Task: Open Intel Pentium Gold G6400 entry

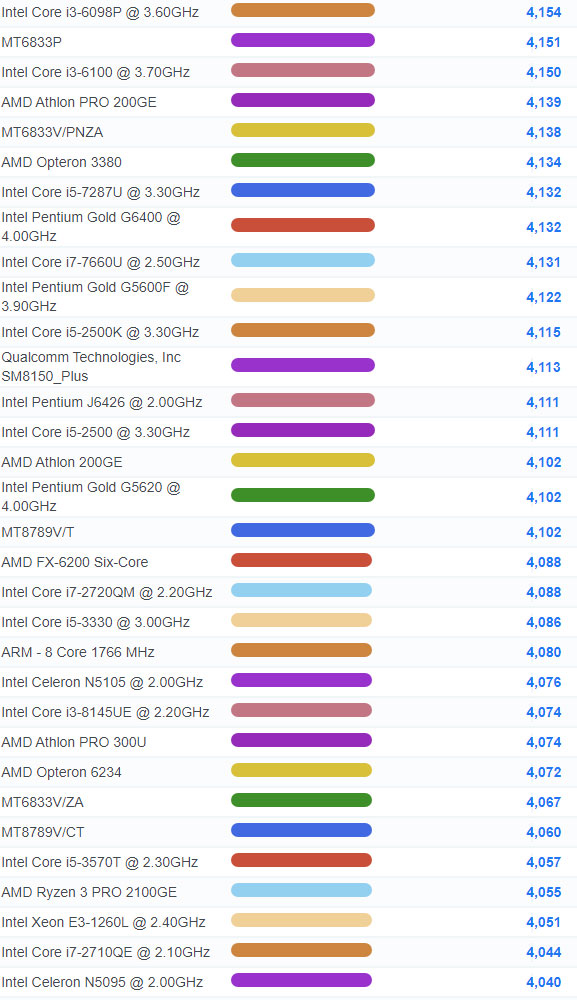Action: tap(91, 226)
